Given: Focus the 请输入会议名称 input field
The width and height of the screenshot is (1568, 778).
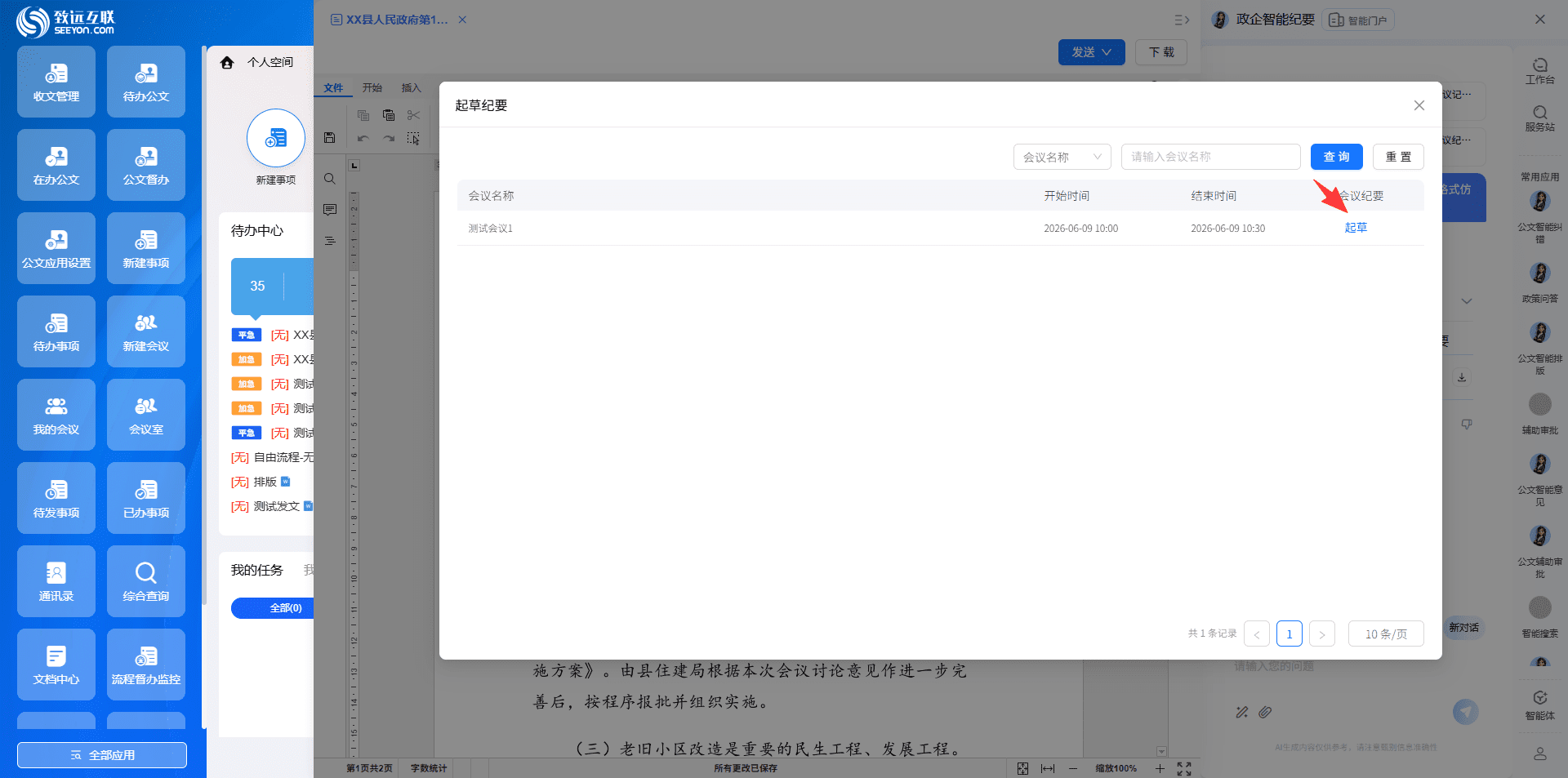Looking at the screenshot, I should (x=1211, y=157).
